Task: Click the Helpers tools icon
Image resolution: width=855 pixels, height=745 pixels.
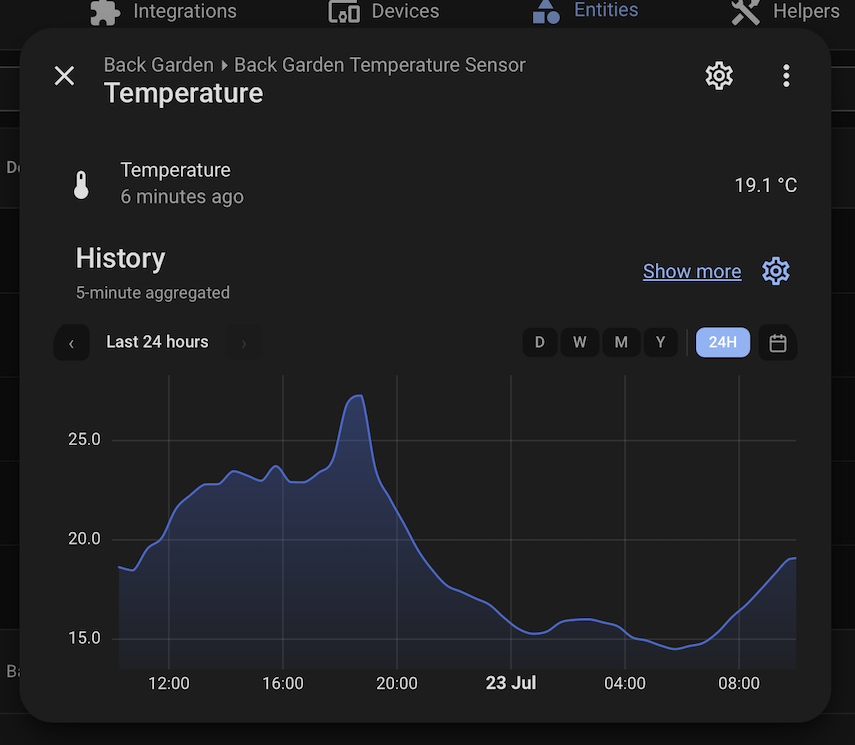Action: (745, 11)
